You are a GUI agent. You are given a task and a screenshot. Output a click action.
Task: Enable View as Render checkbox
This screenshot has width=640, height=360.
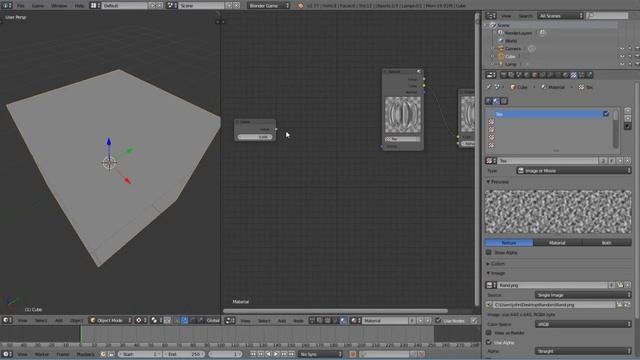point(489,333)
